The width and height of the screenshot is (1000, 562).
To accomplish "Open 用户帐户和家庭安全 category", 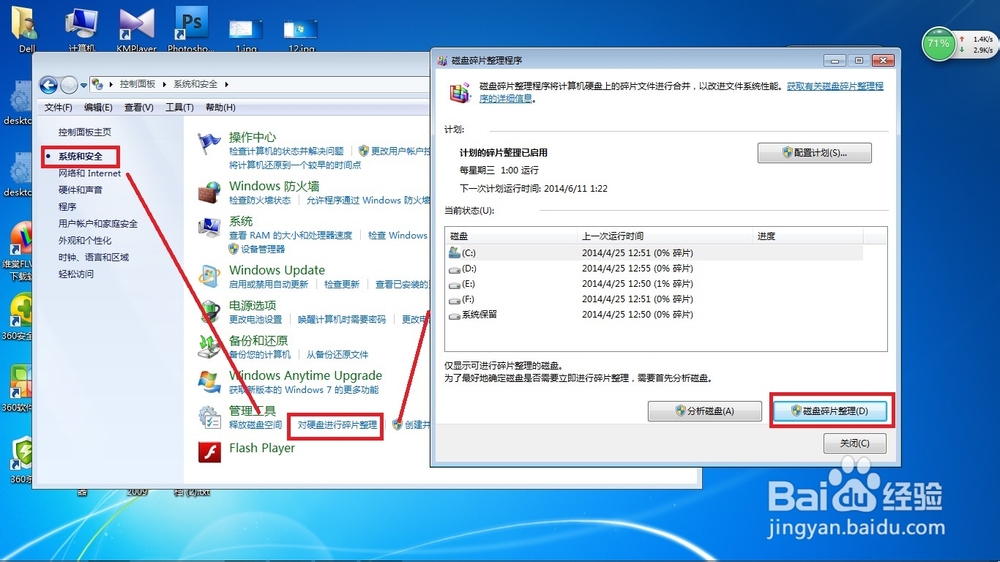I will click(98, 223).
